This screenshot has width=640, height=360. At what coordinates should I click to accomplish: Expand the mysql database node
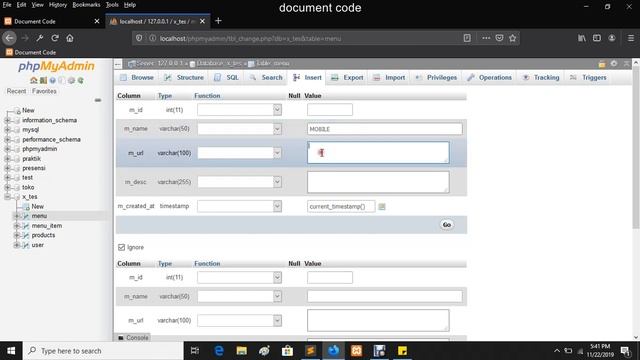tap(7, 130)
